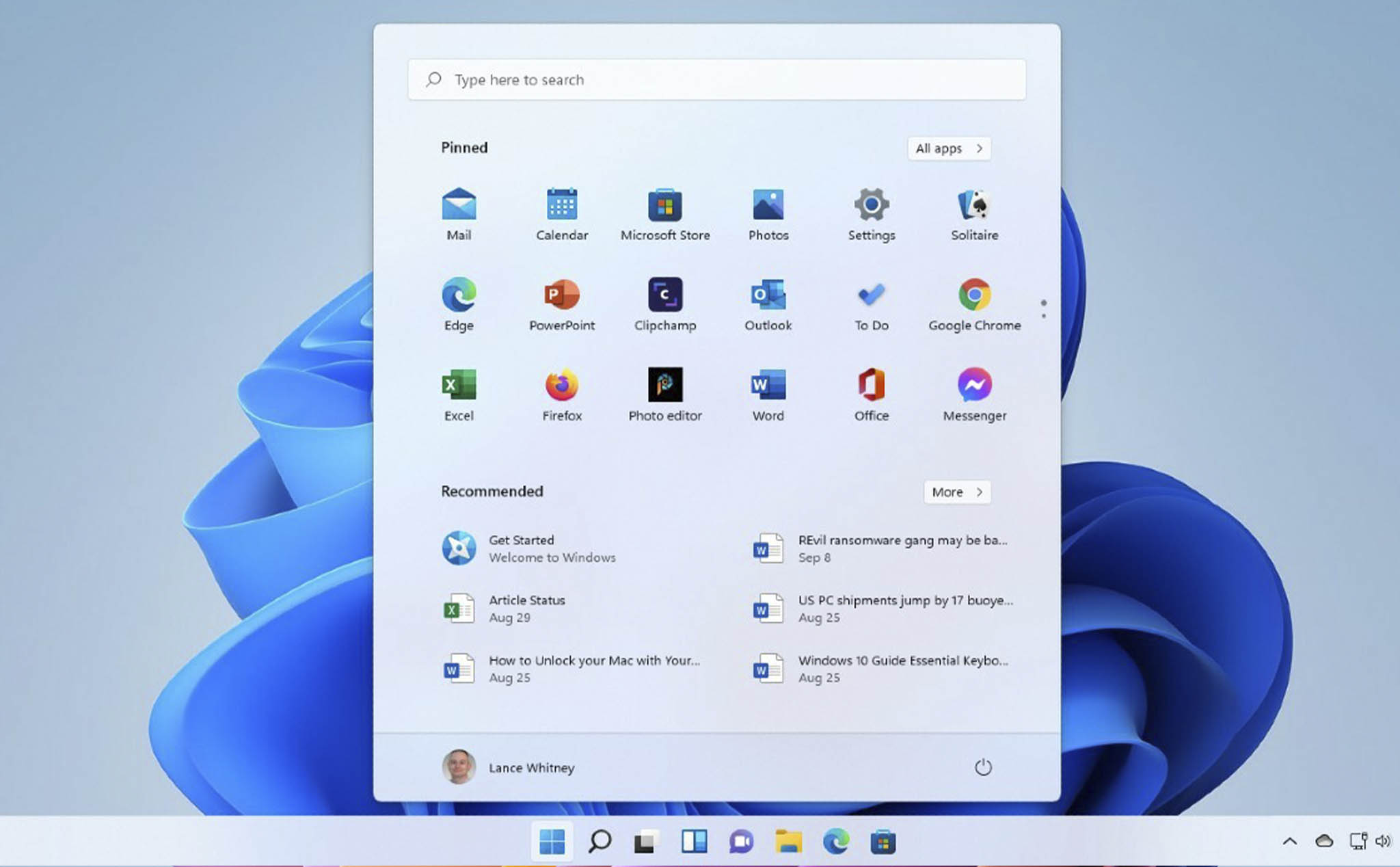Open Excel
Image resolution: width=1400 pixels, height=867 pixels.
(459, 395)
